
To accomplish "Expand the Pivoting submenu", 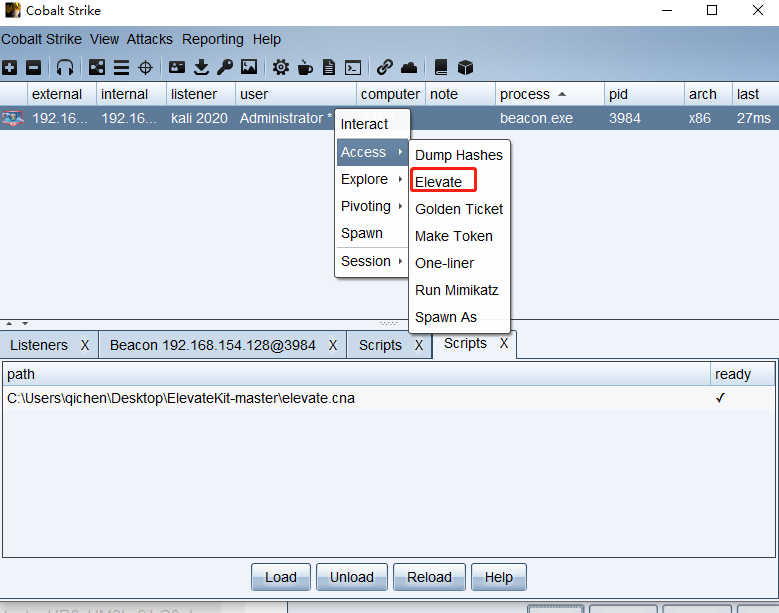I will [x=372, y=206].
